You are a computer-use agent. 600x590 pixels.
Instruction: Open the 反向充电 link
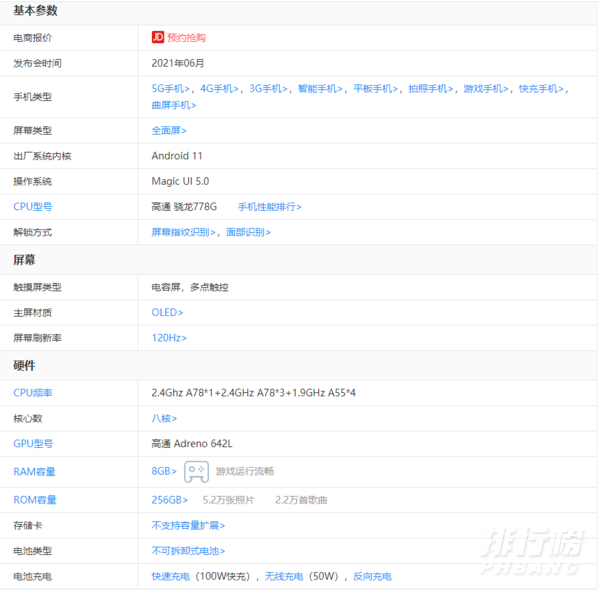[x=372, y=577]
